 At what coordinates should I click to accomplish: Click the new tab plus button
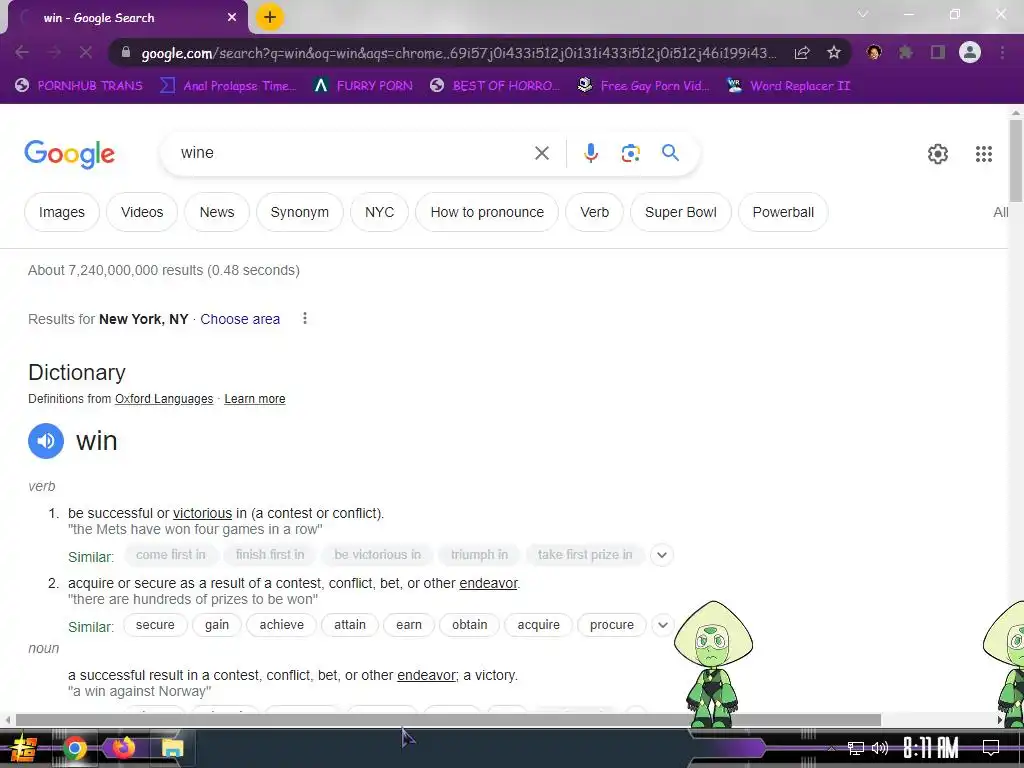coord(270,17)
